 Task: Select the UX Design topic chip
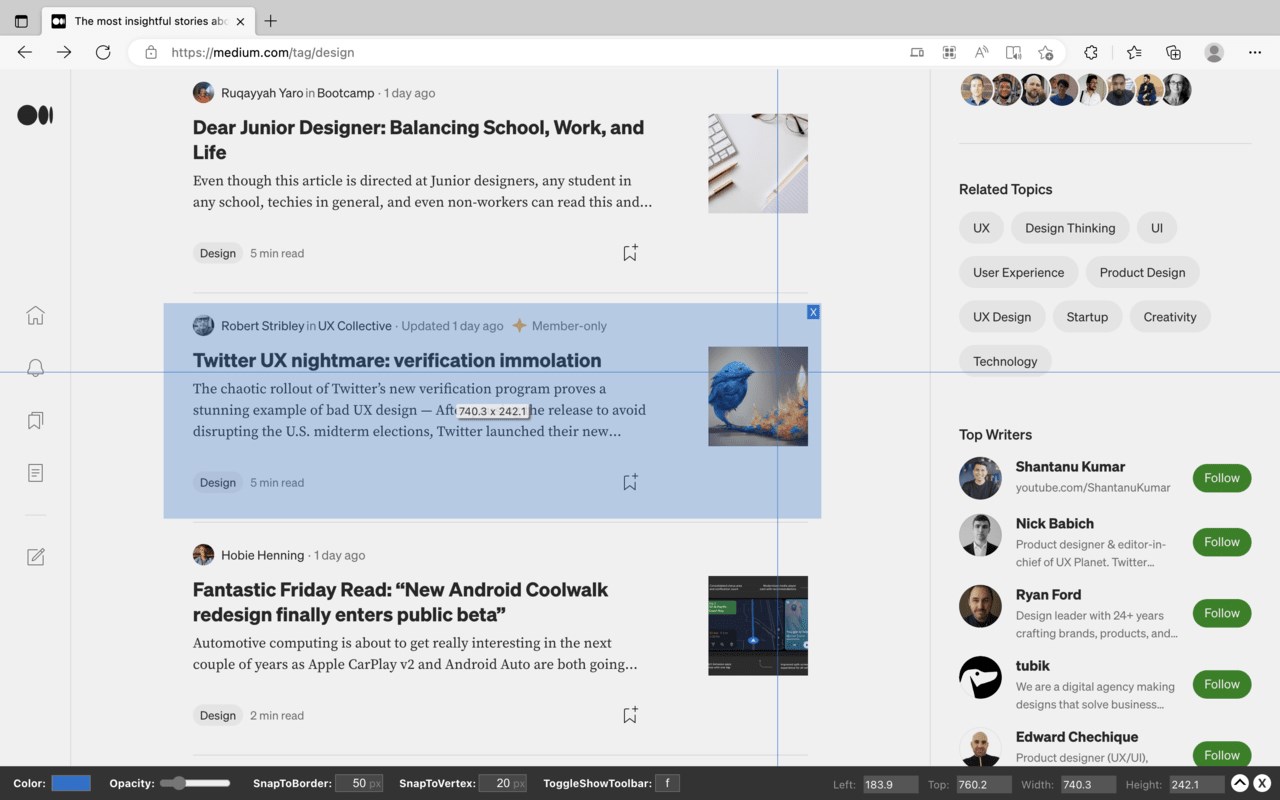point(1002,317)
